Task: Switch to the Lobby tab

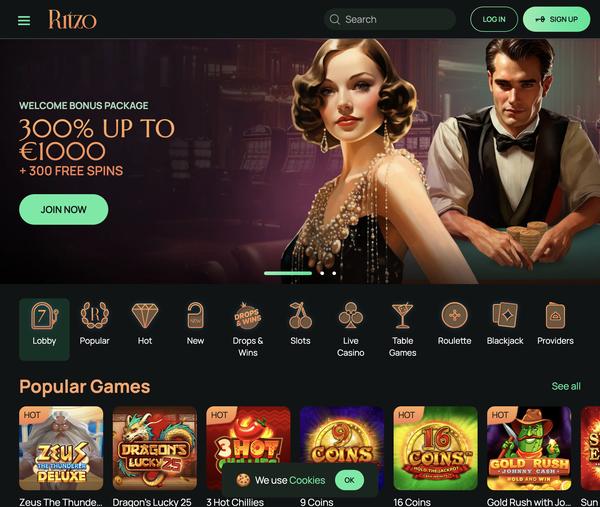Action: pos(44,329)
